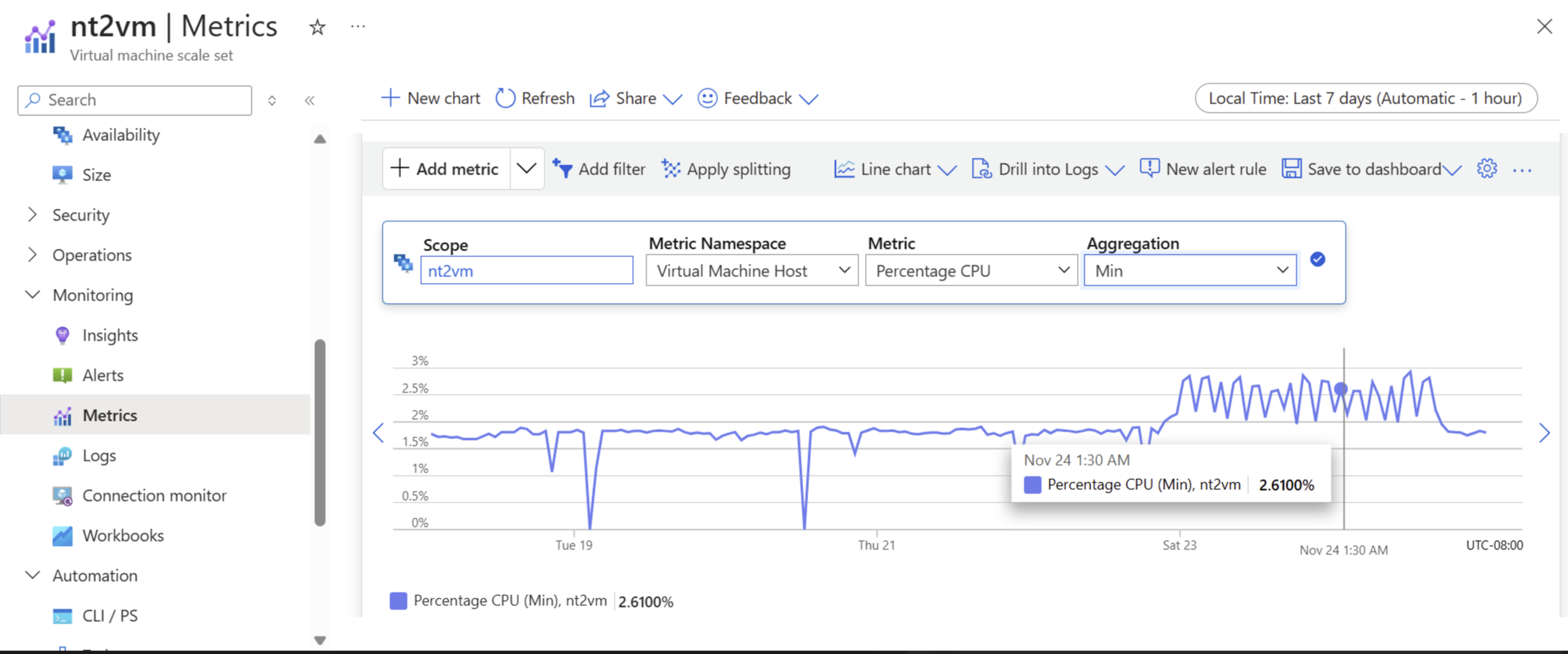Screen dimensions: 1568x654
Task: Click the sidebar scroll up arrow
Action: tap(319, 139)
